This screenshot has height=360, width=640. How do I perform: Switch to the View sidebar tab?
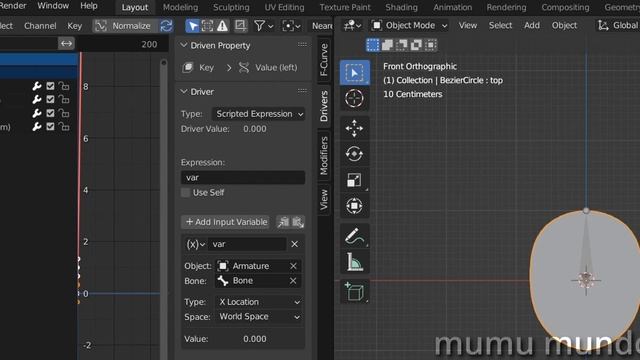click(324, 200)
